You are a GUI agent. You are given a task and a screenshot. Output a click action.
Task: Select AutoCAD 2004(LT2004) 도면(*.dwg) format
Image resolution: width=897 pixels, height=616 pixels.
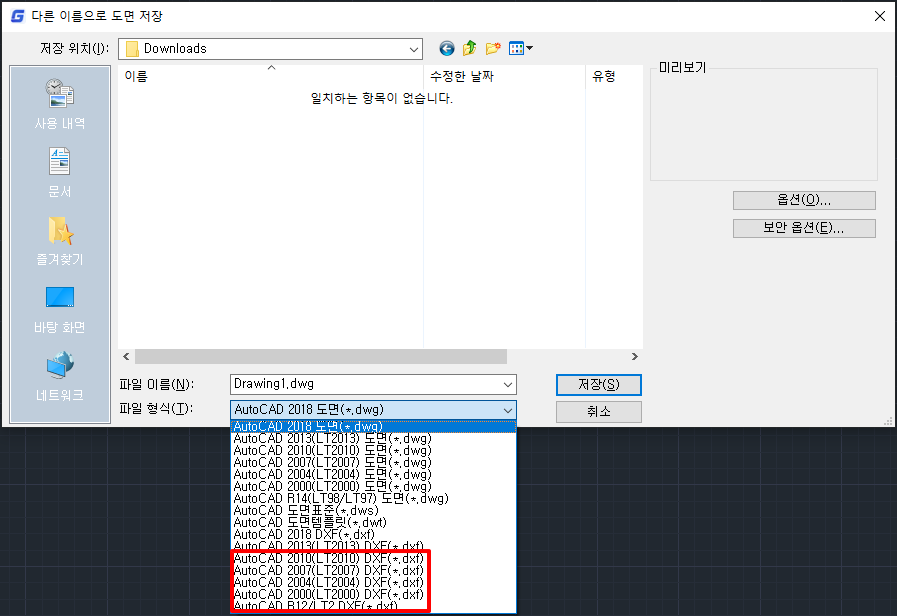tap(373, 475)
